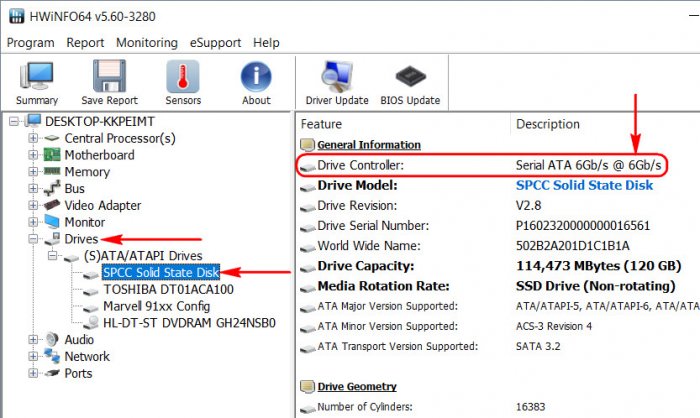Select Drive Capacity 114,473 MBytes value
This screenshot has width=700, height=418.
599,266
